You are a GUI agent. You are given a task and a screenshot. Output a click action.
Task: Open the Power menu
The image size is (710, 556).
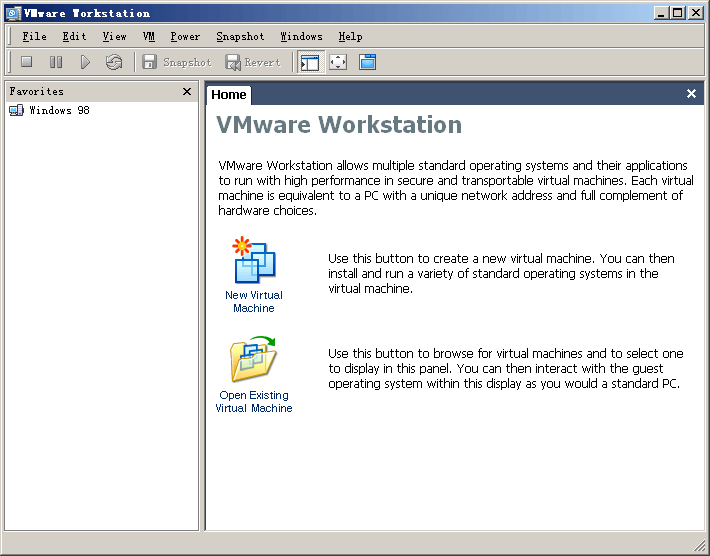click(185, 36)
